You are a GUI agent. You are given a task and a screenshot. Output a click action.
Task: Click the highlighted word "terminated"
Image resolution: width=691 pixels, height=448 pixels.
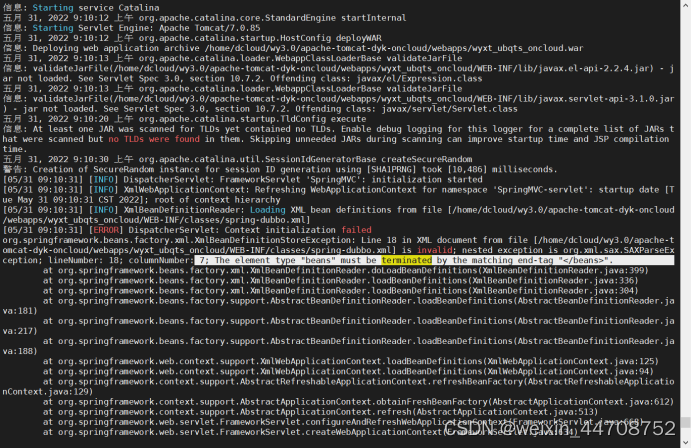point(407,260)
